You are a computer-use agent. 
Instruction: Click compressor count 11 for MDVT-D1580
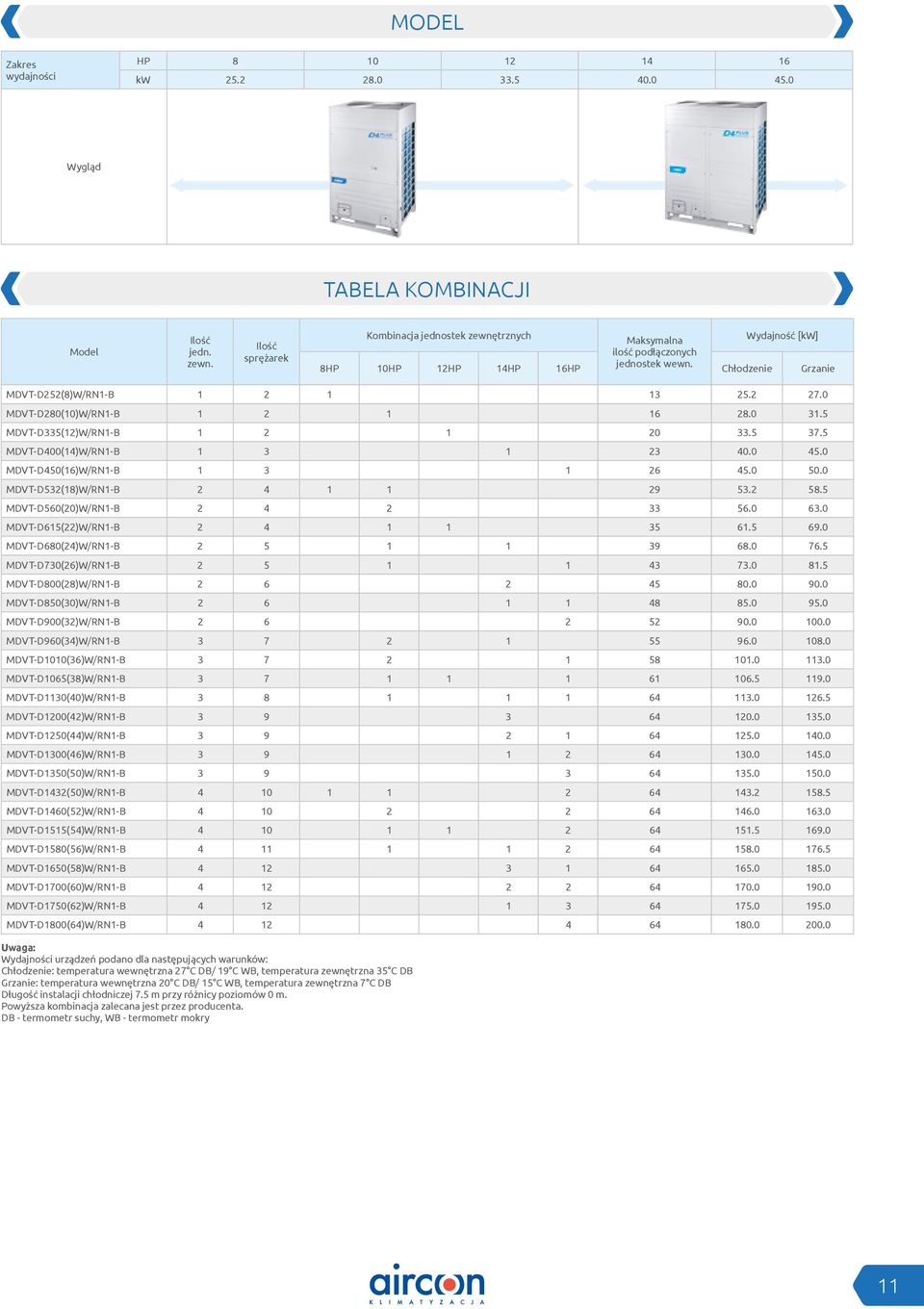267,850
